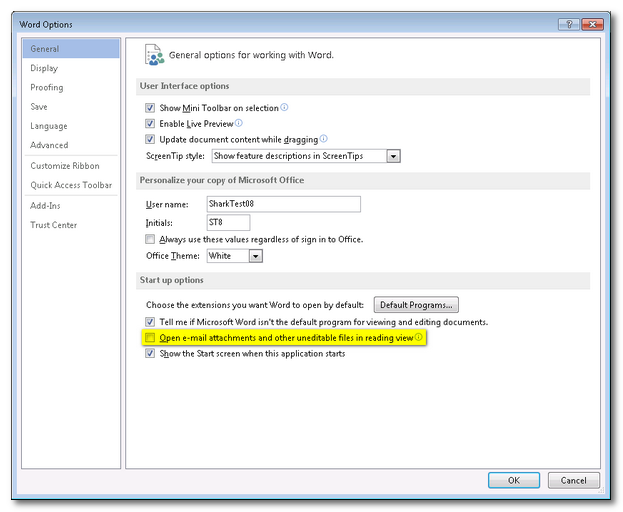
Task: Toggle Show Mini Toolbar on selection
Action: click(150, 108)
